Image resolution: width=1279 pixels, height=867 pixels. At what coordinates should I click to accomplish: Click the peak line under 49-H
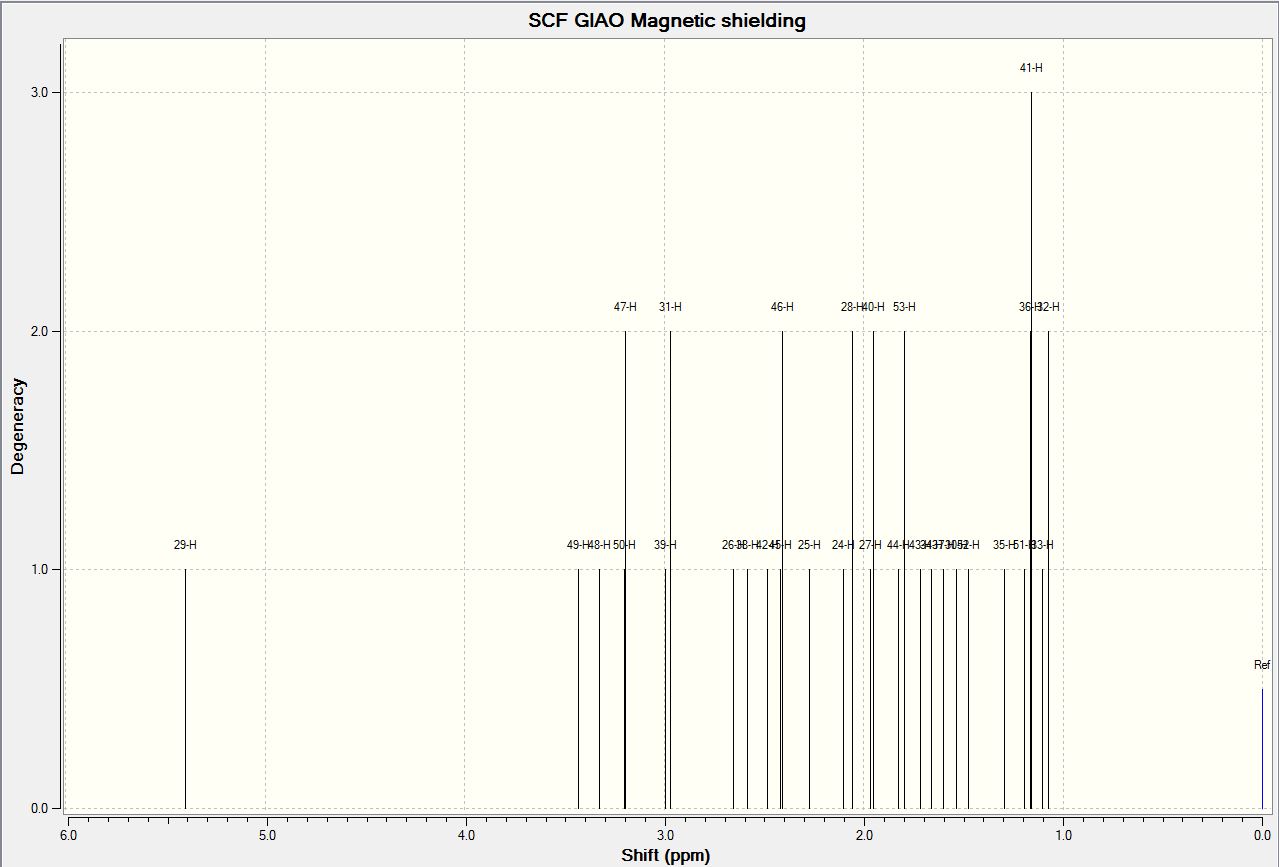578,688
